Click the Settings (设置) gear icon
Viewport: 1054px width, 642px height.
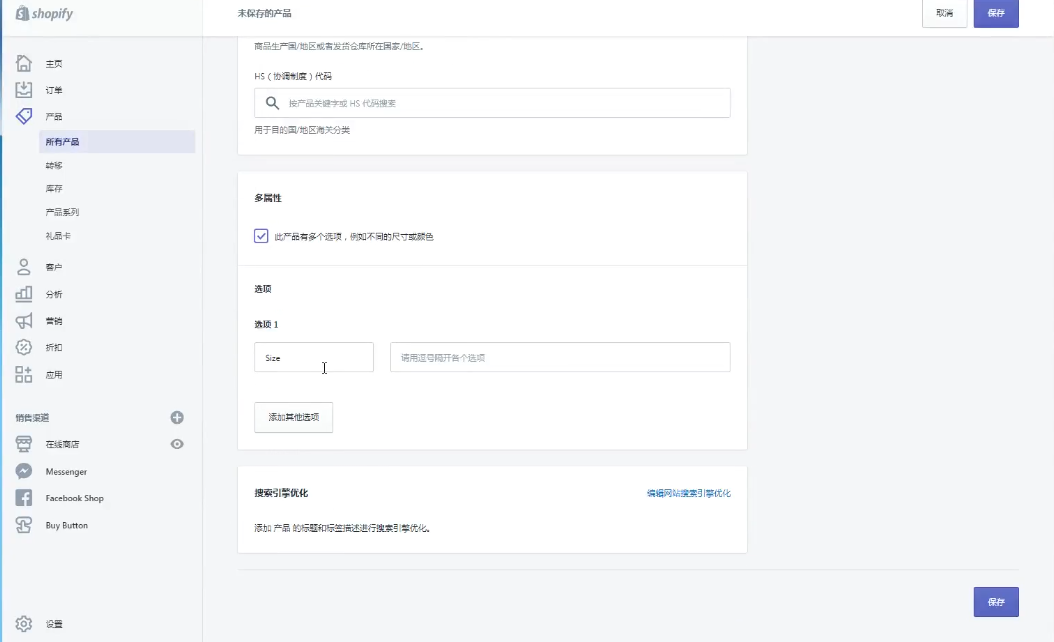click(24, 624)
